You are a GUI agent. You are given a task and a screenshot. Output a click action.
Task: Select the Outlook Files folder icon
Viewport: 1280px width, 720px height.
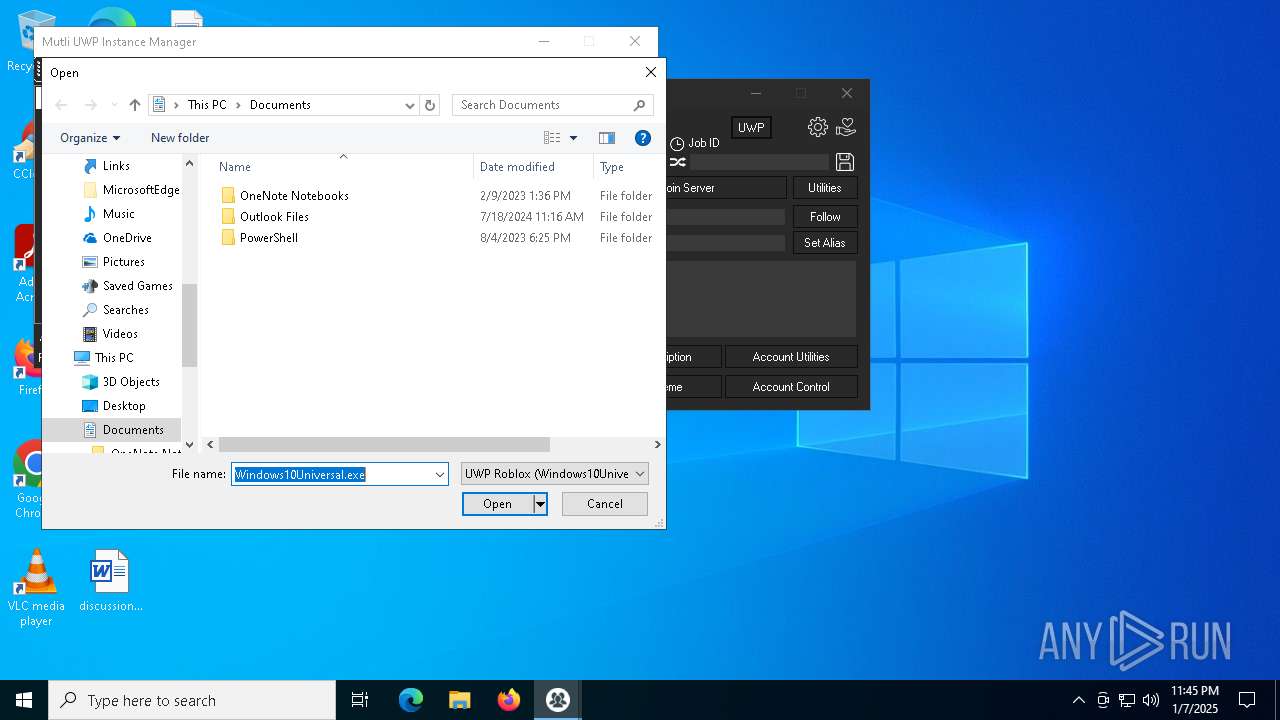(228, 217)
